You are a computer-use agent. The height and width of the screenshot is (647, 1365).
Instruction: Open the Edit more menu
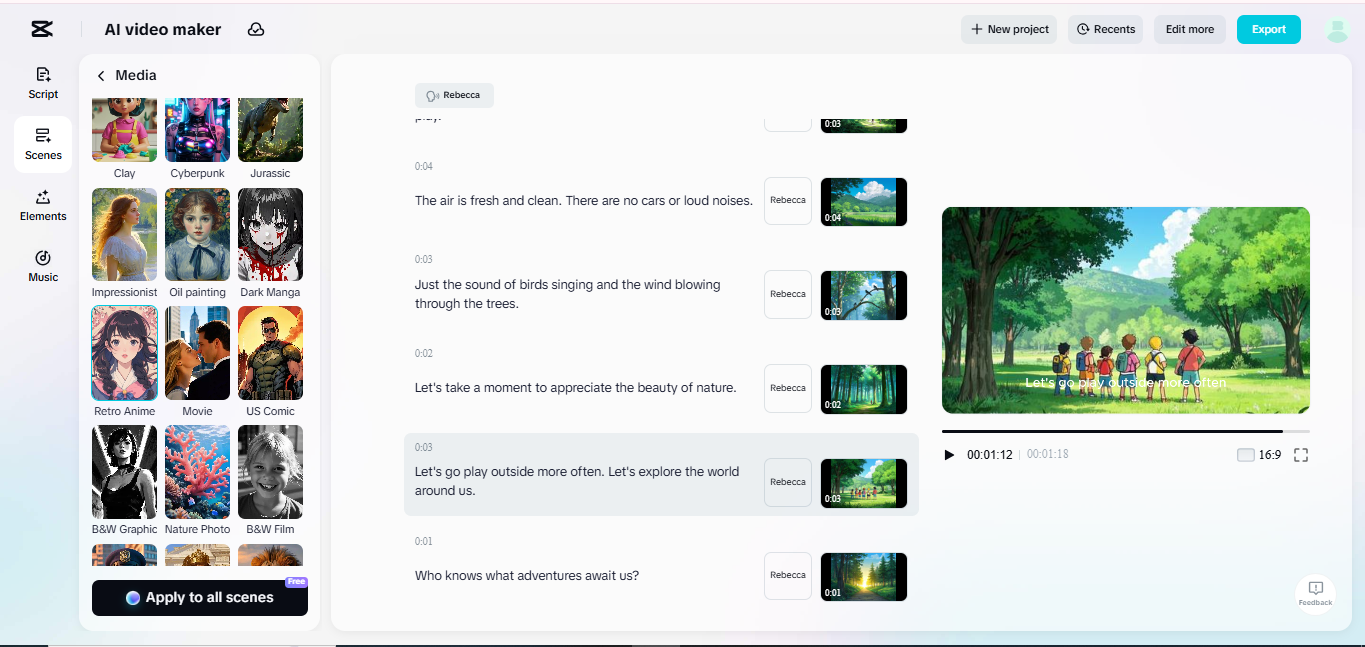coord(1189,29)
